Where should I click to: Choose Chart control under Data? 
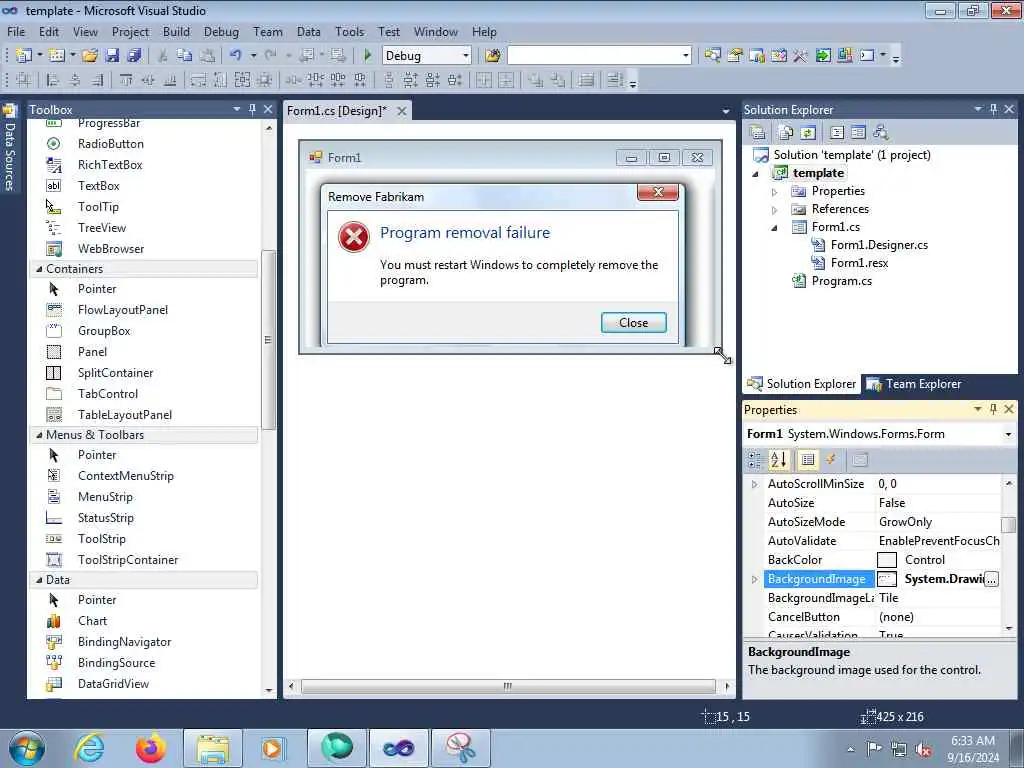click(92, 620)
